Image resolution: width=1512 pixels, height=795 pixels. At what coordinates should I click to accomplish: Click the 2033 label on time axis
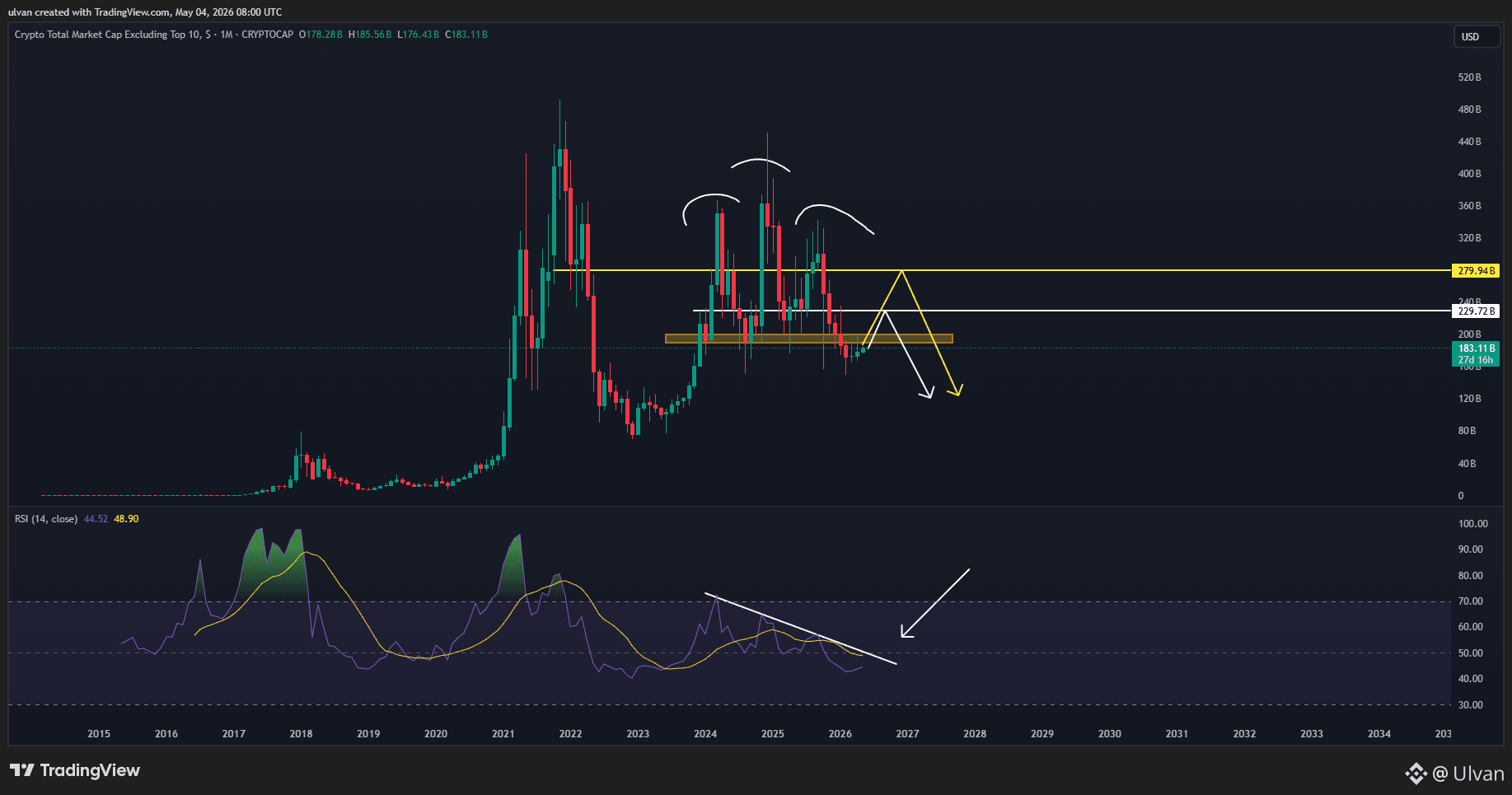point(1312,734)
